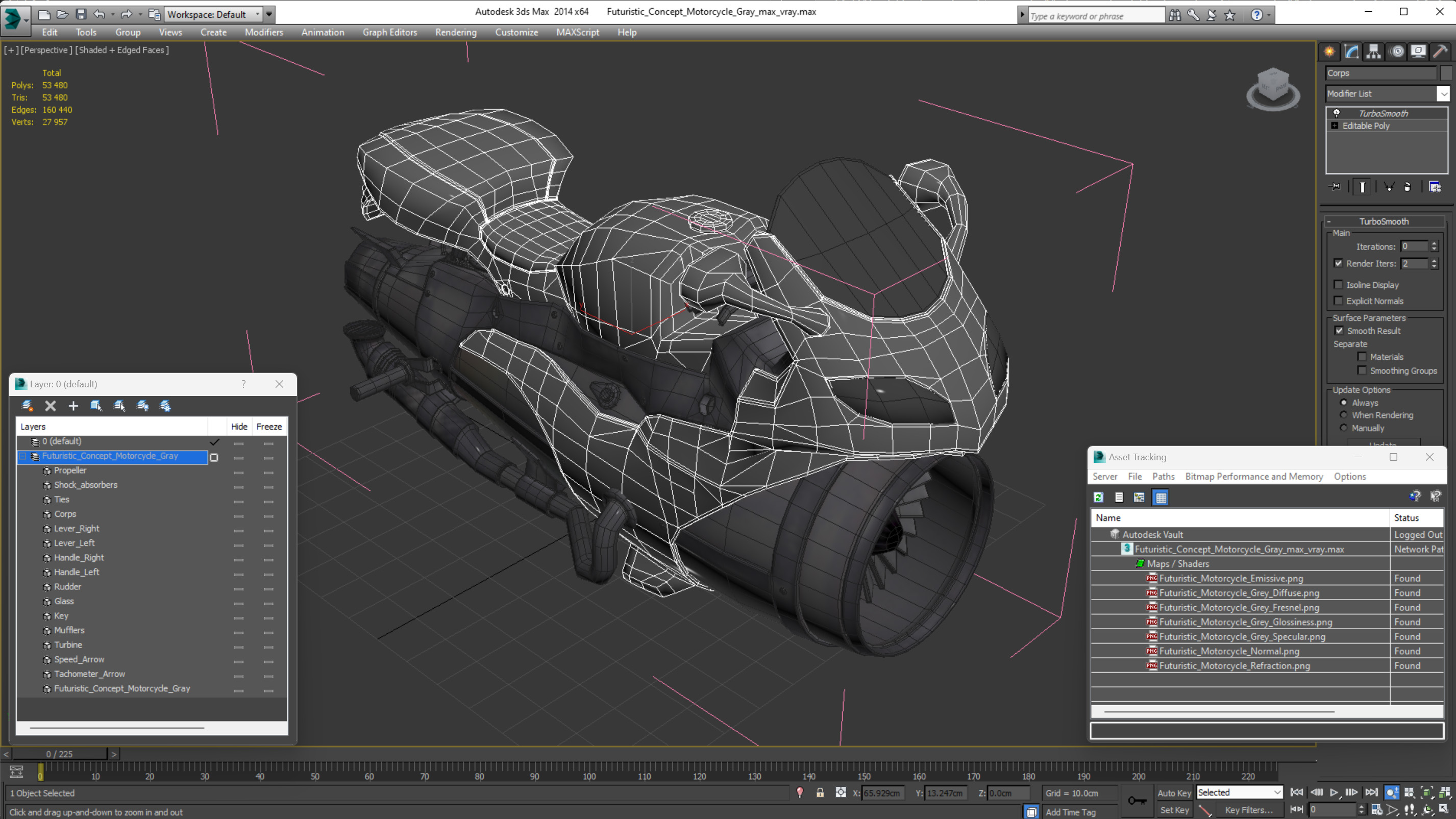Collapse the TurboSmooth rollout

coord(1329,221)
